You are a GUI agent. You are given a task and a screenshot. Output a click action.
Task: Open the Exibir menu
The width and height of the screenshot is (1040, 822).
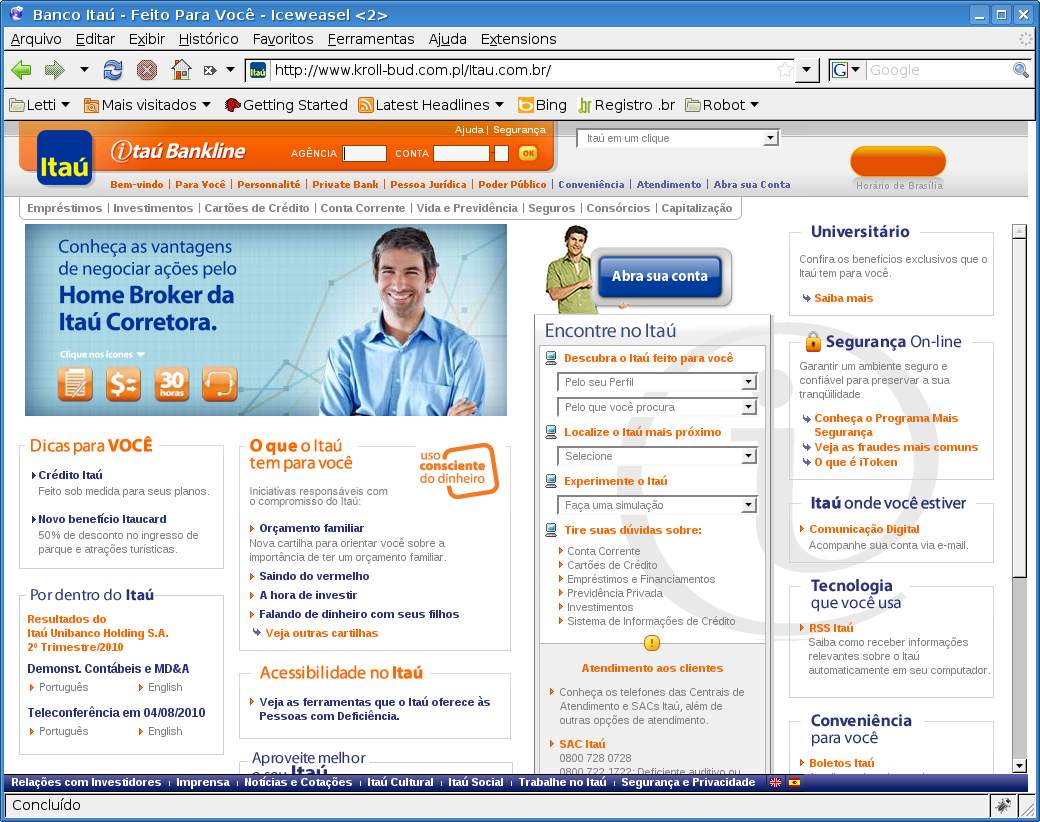(147, 39)
